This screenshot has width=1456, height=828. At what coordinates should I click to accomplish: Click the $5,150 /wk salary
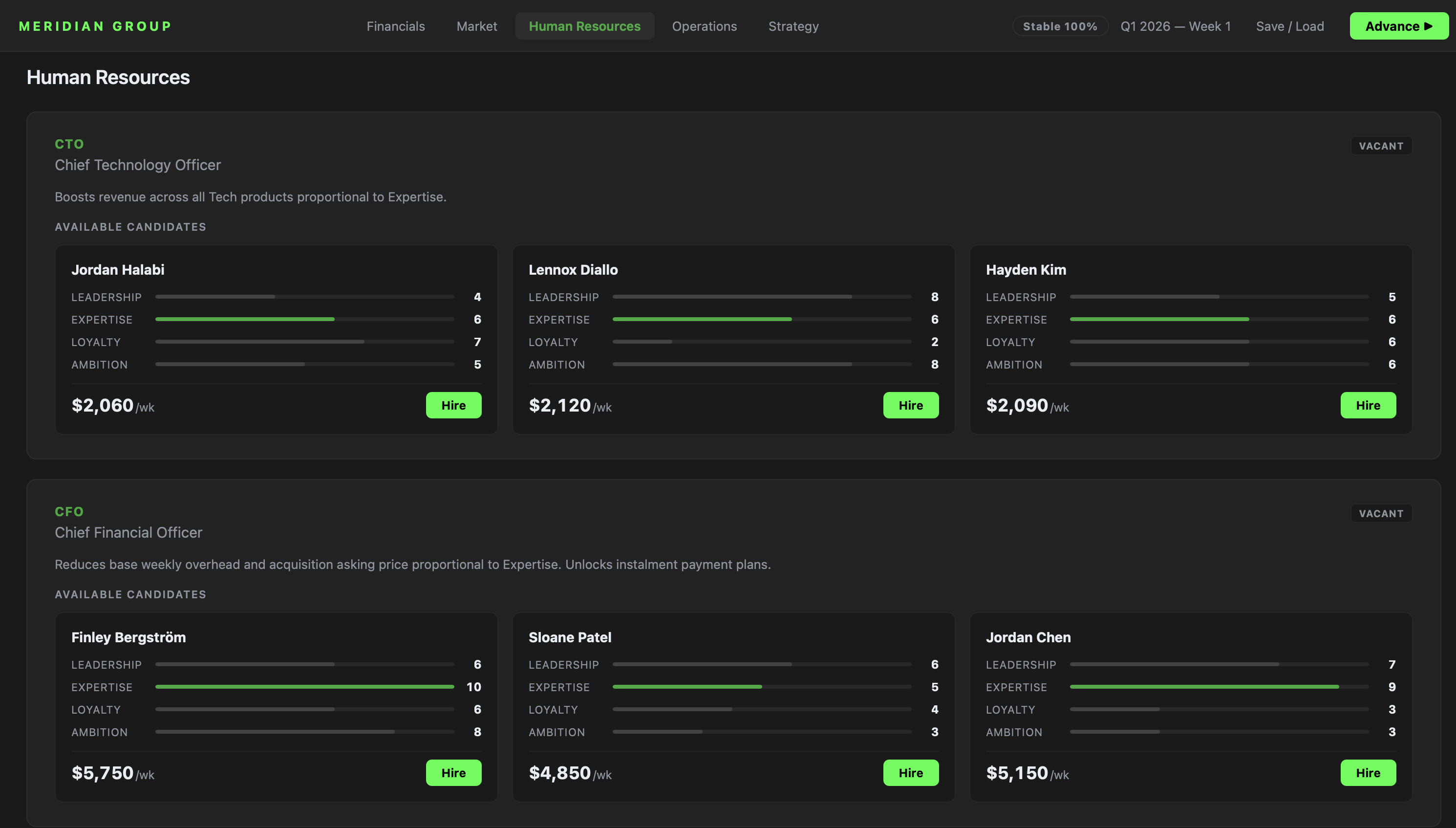1028,773
